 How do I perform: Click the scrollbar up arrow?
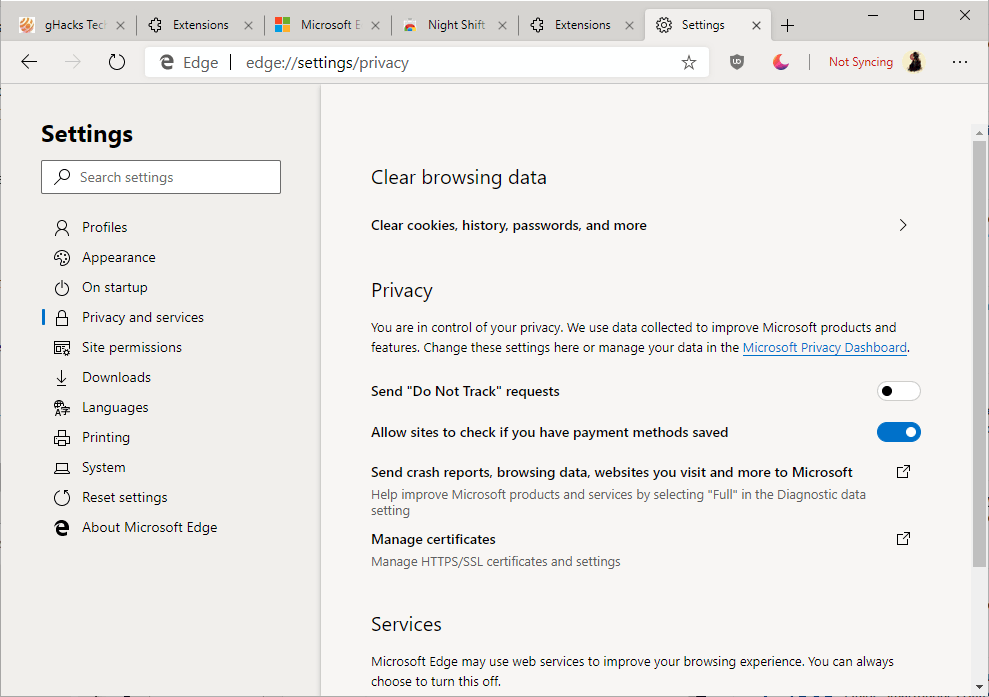[979, 133]
